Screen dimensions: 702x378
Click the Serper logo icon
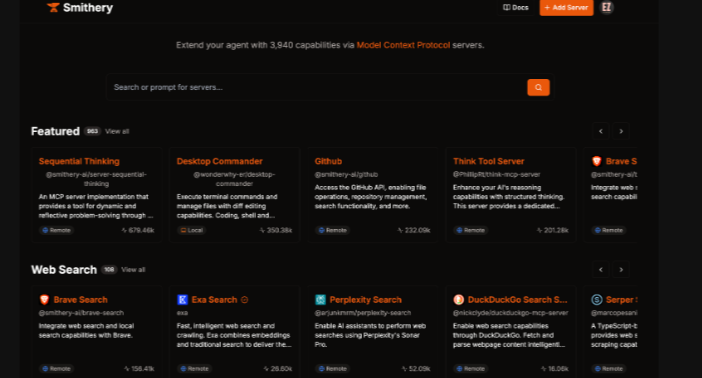tap(597, 300)
